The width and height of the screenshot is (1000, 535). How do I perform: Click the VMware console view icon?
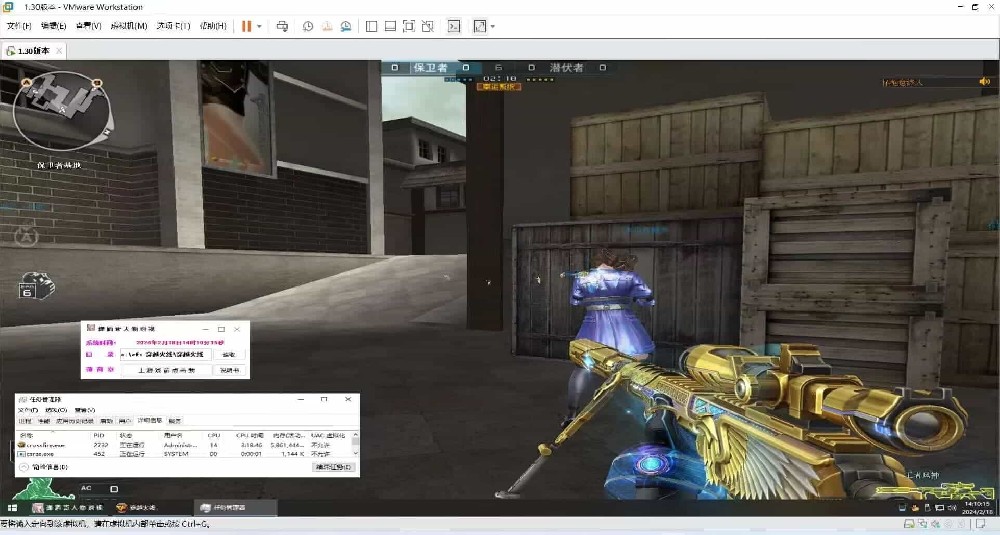(454, 26)
